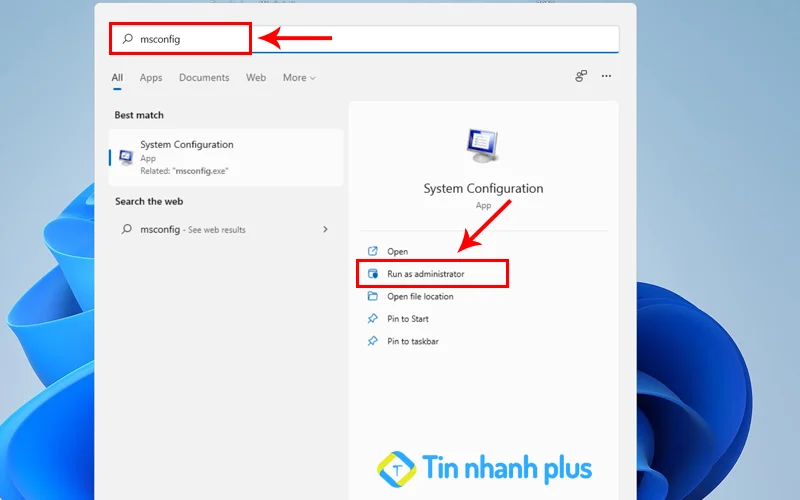
Task: Click the Pin to Start pin icon
Action: [x=373, y=318]
